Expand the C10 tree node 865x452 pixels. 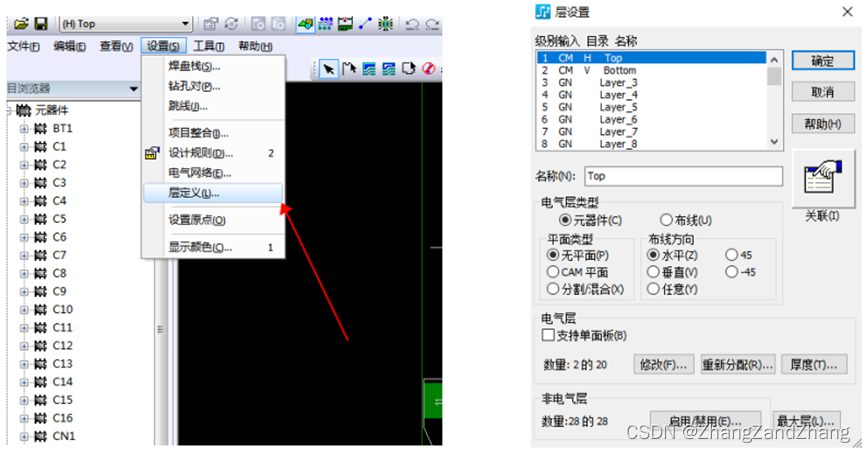24,310
